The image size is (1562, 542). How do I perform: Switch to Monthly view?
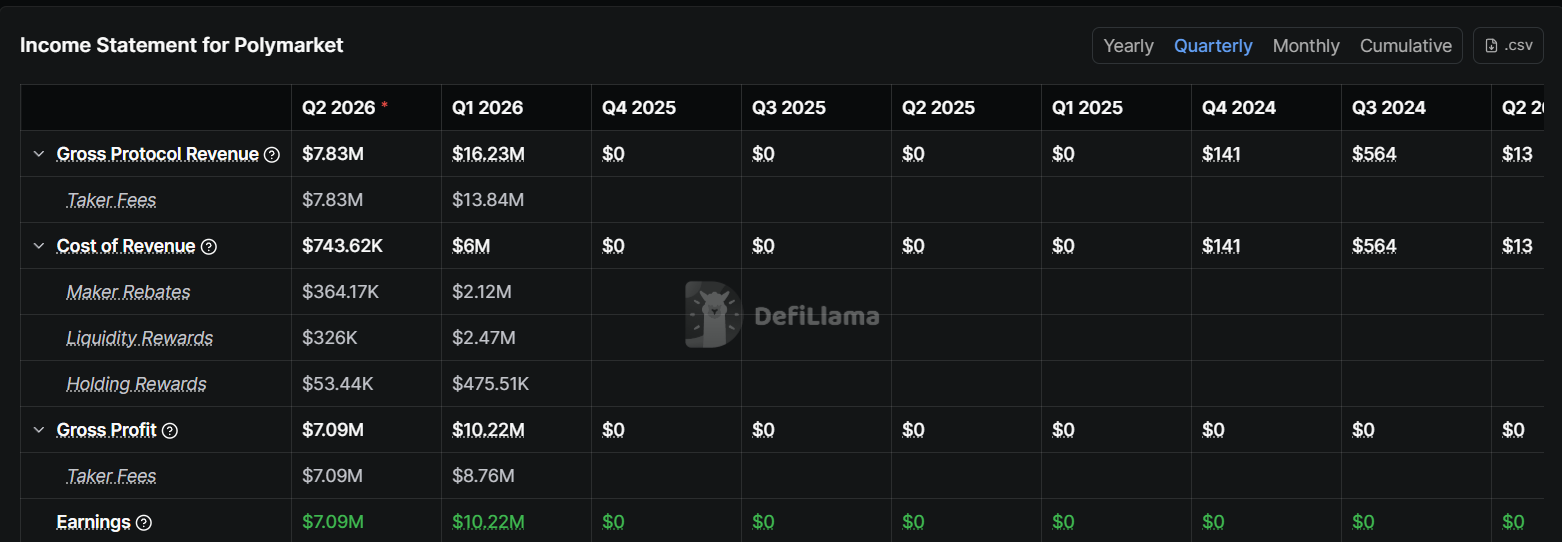pos(1306,46)
